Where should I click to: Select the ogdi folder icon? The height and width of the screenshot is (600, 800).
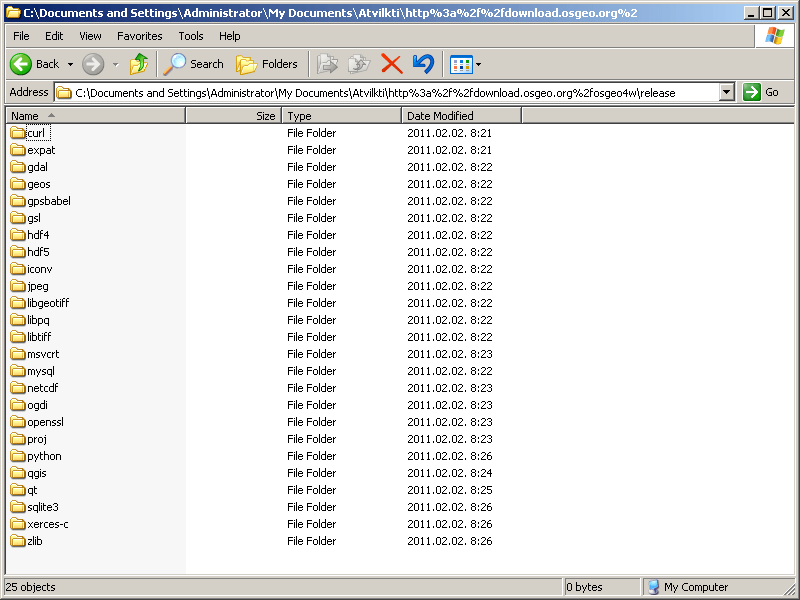coord(17,405)
